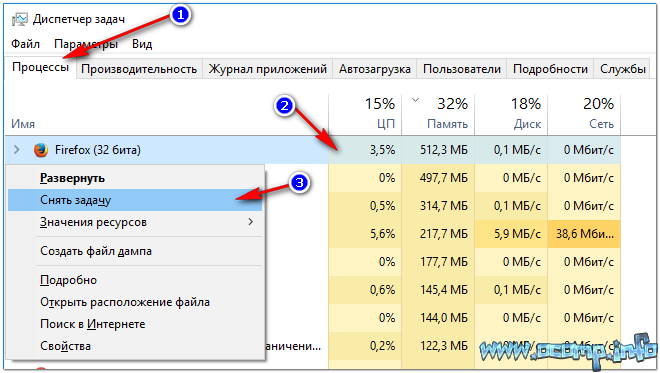Open the Вид menu
The width and height of the screenshot is (660, 373).
[142, 44]
